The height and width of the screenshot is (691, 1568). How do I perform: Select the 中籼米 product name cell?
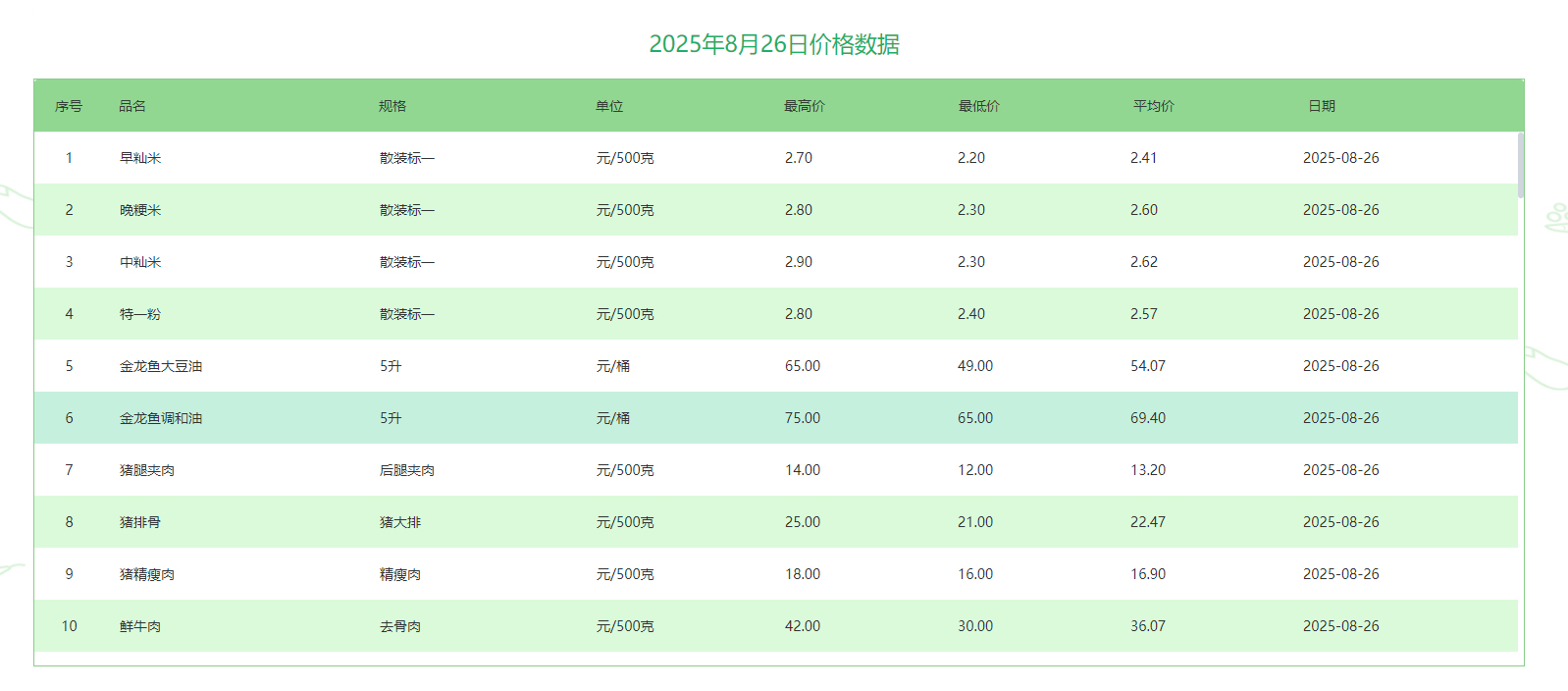tap(140, 262)
